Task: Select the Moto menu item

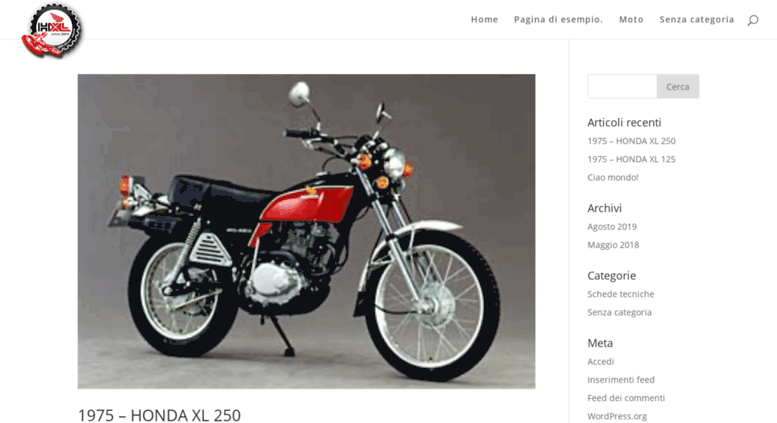Action: tap(631, 19)
